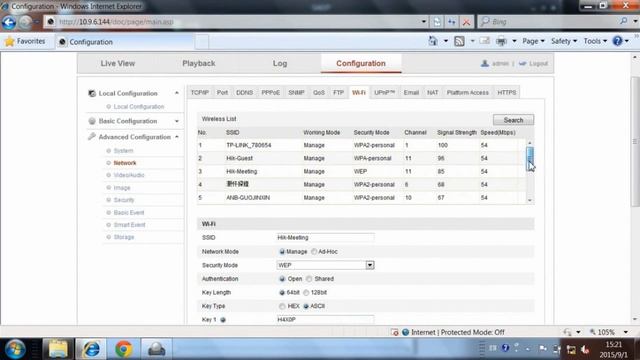Click the Search wireless networks button
640x360 pixels.
[513, 120]
